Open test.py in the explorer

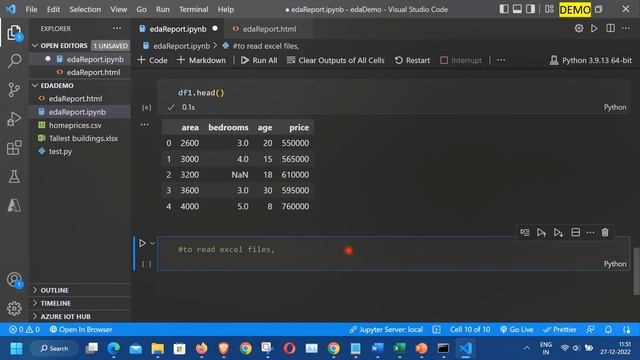[60, 151]
